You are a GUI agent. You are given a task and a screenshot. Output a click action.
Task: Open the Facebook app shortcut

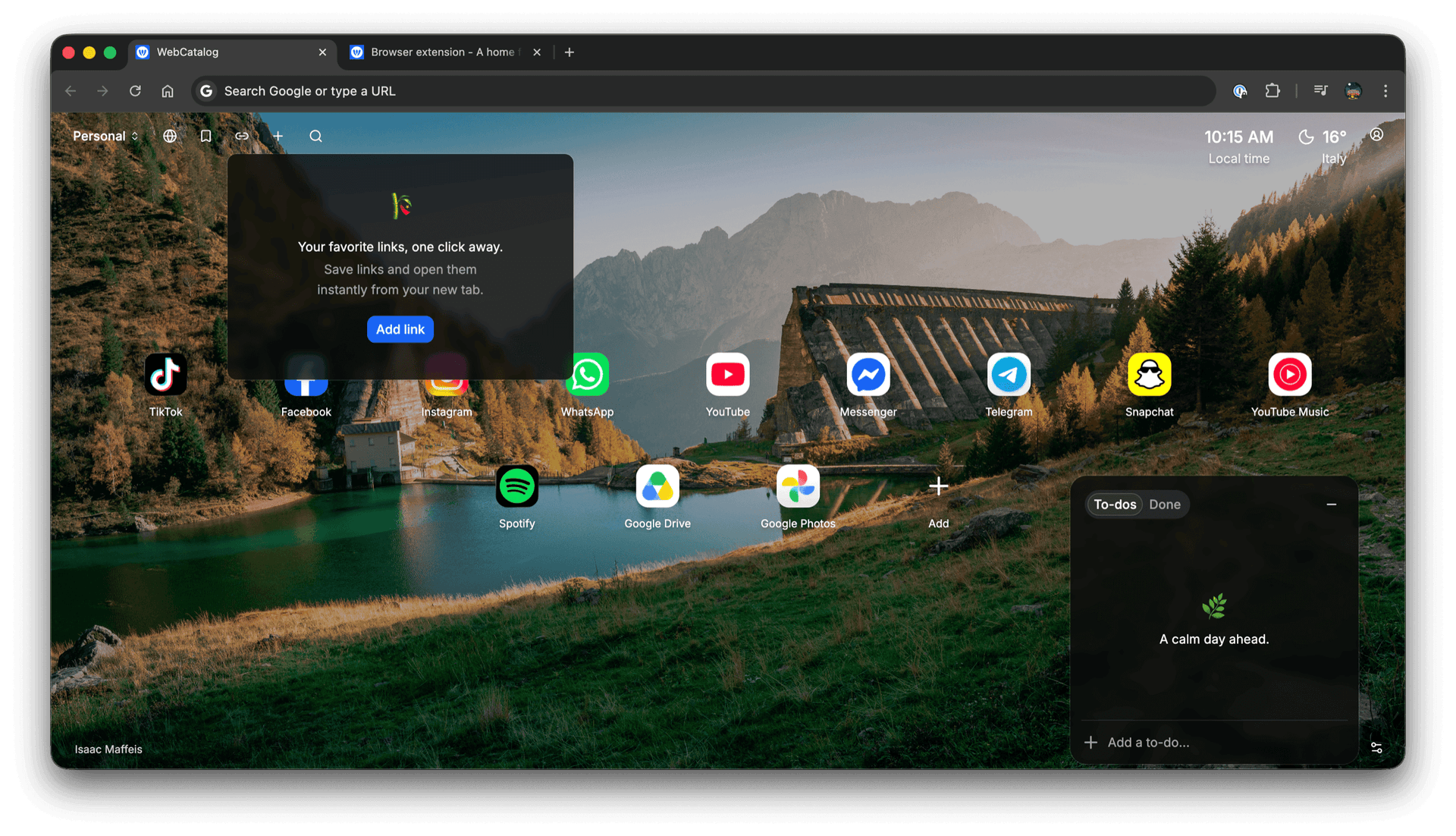306,385
